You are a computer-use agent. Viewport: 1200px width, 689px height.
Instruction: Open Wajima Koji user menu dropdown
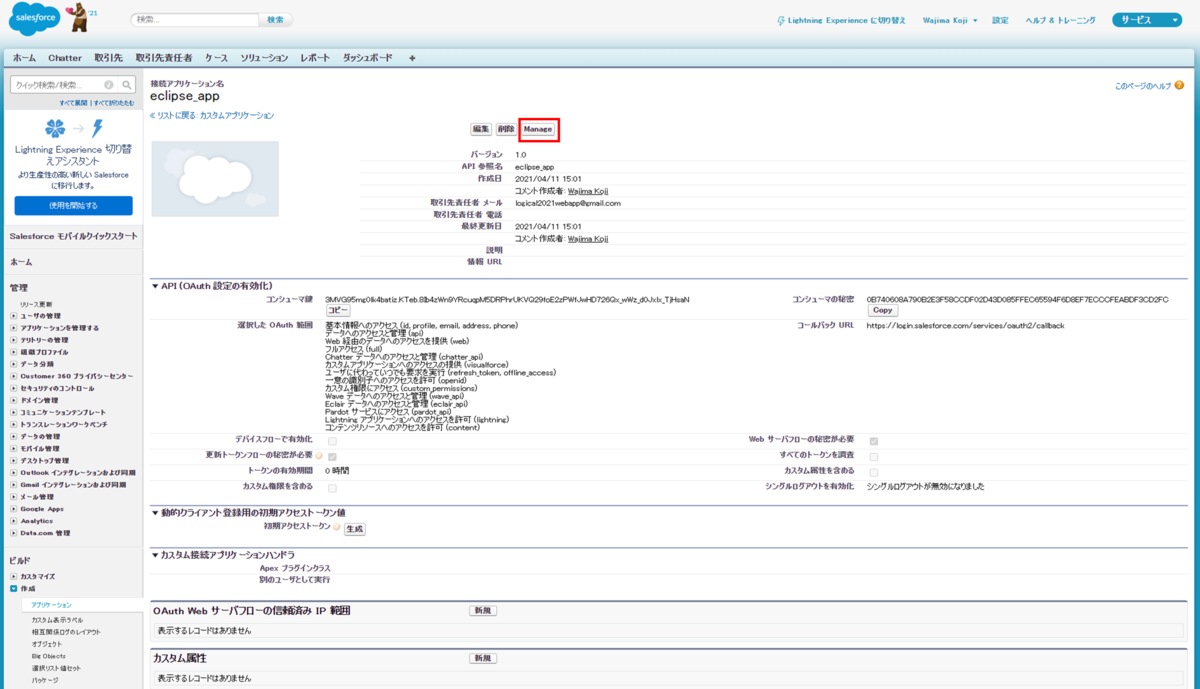tap(950, 20)
